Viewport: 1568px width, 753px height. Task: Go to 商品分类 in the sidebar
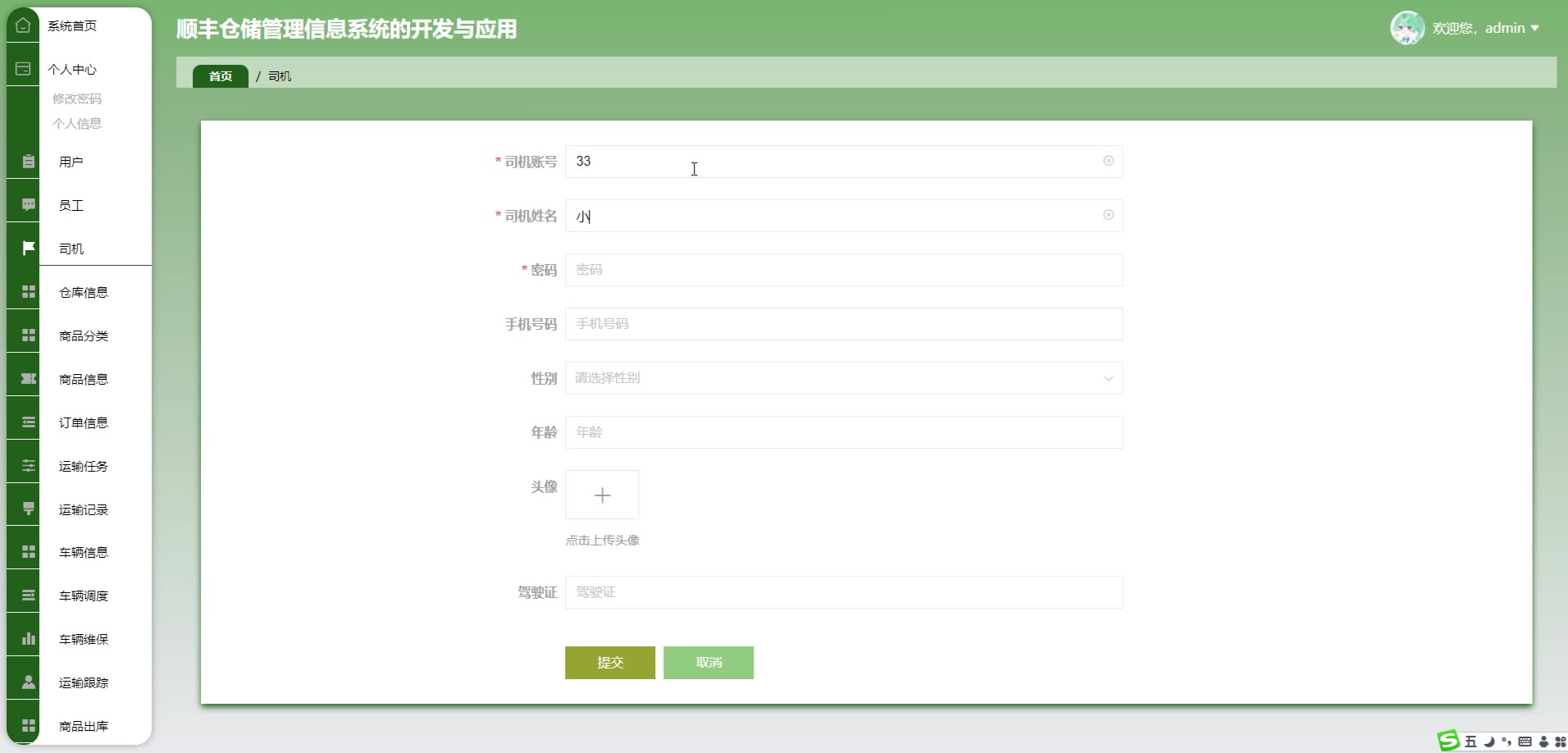[84, 335]
